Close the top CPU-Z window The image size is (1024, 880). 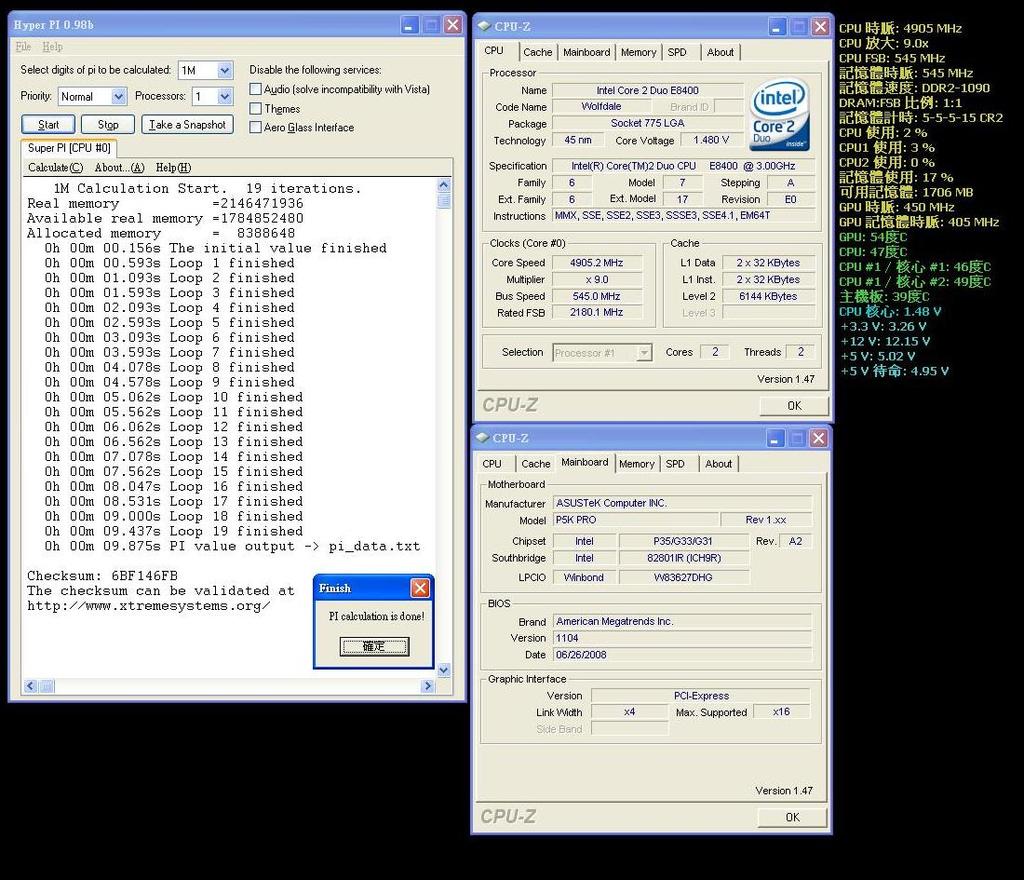pos(820,27)
